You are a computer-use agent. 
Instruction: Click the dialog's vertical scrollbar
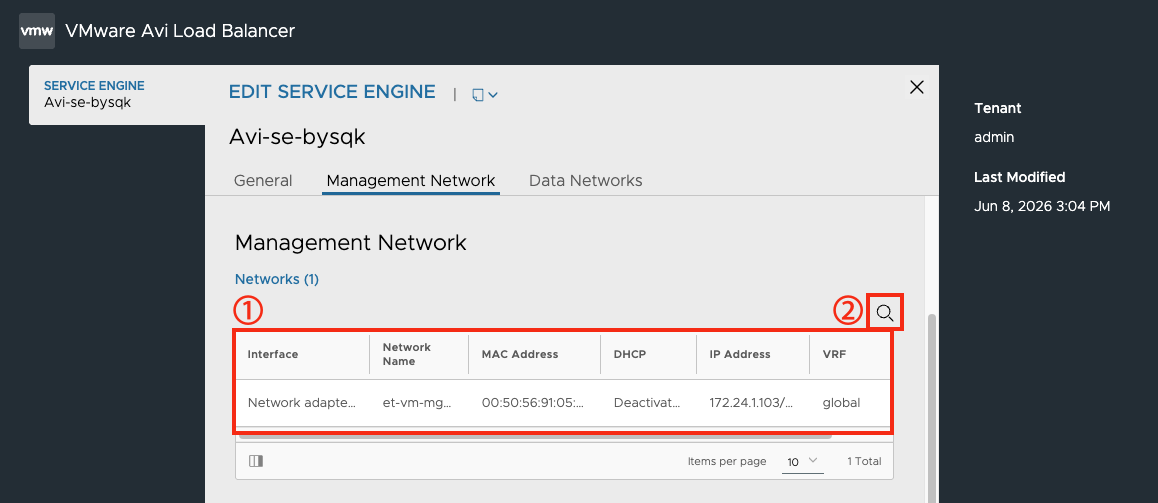tap(931, 408)
